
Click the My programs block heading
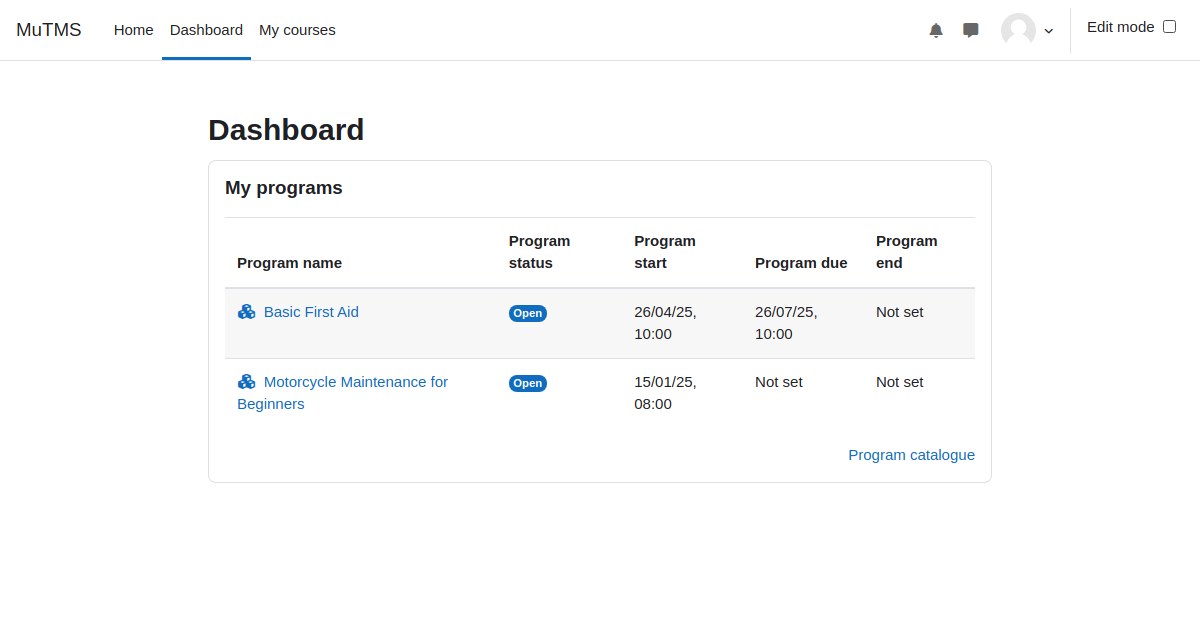[x=284, y=188]
